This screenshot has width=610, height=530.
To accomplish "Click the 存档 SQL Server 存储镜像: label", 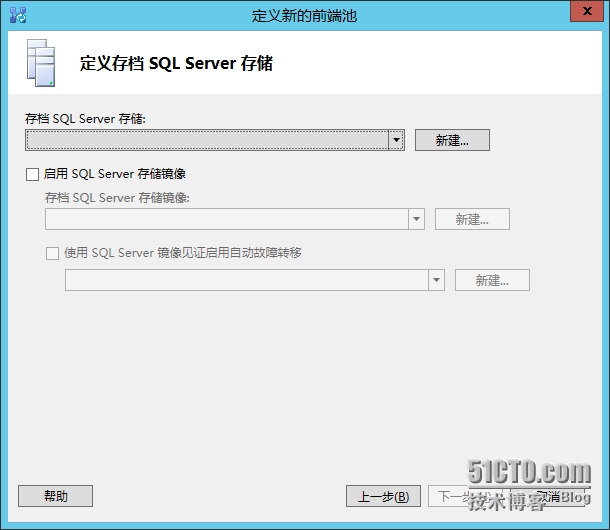I will coord(117,198).
